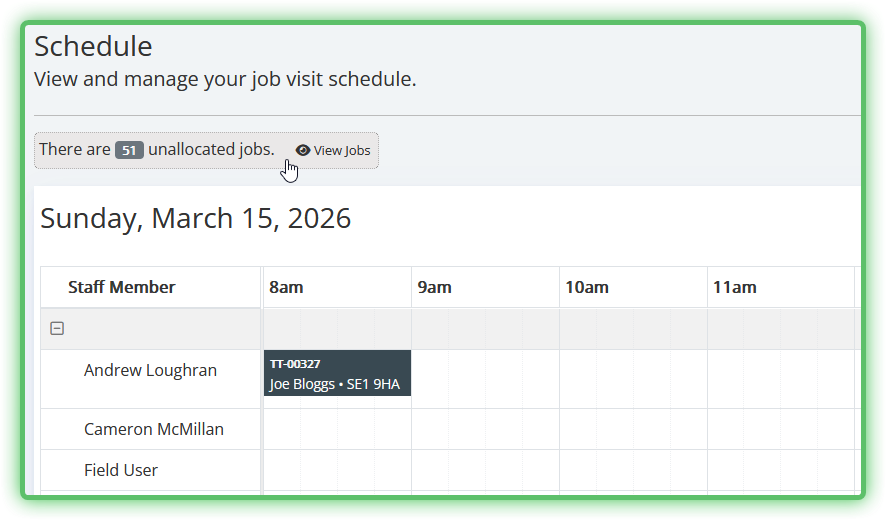Viewport: 886px width, 520px height.
Task: Click the Staff Member column header
Action: click(x=121, y=287)
